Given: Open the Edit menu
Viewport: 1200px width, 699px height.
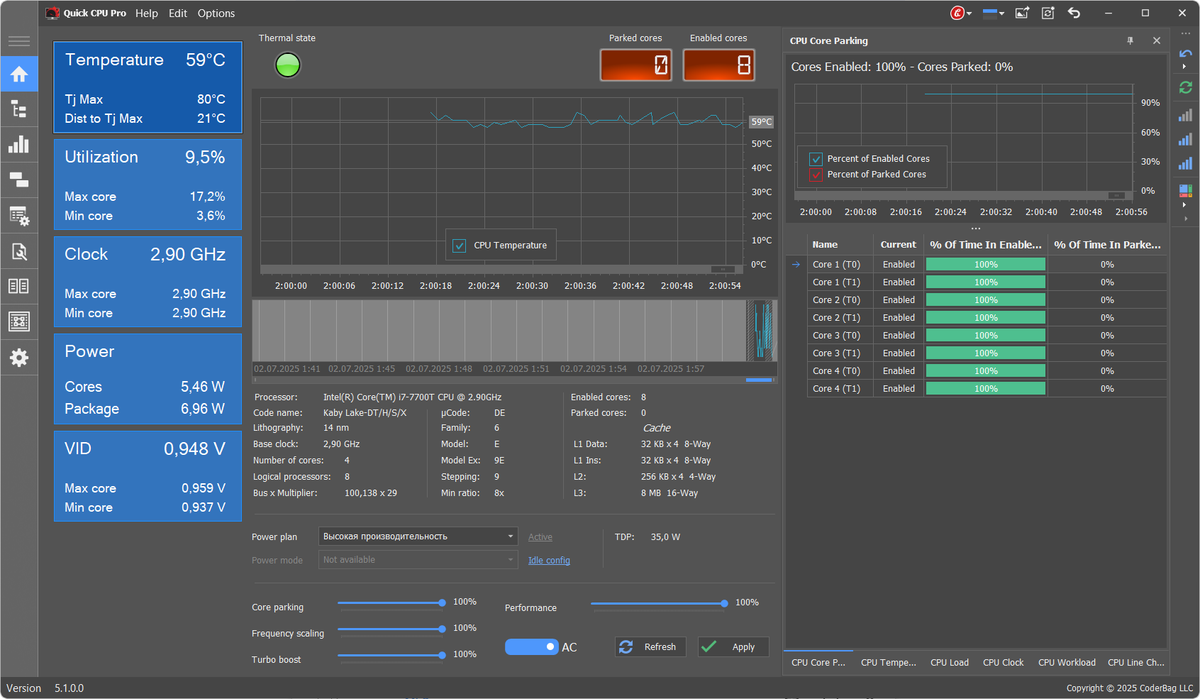Looking at the screenshot, I should coord(178,14).
